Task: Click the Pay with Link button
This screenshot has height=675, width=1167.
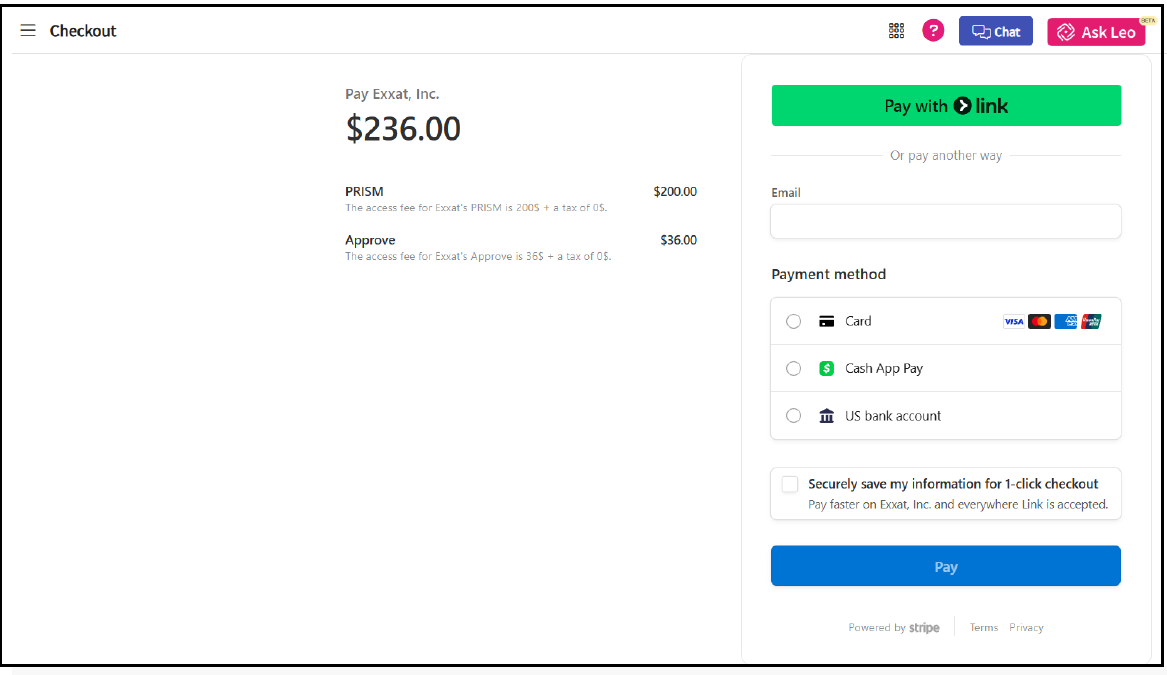Action: pos(945,106)
